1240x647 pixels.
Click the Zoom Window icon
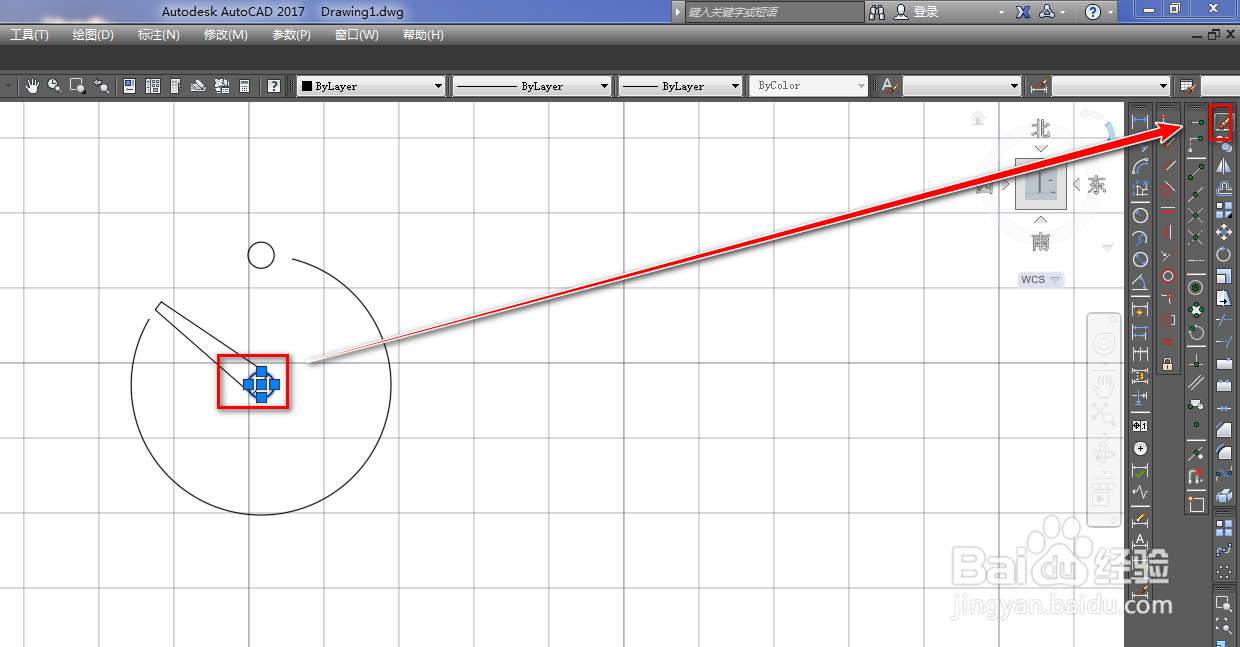(x=77, y=86)
